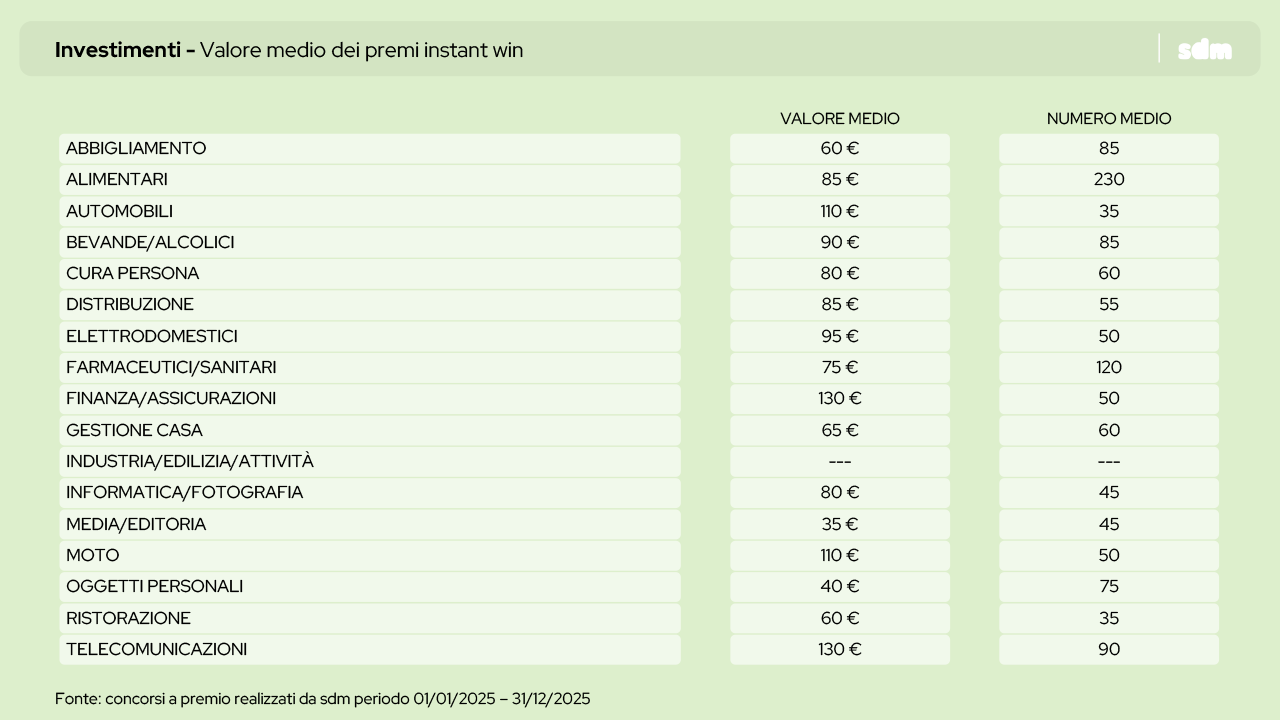1280x720 pixels.
Task: Click the VALORE MEDIO column header
Action: (x=839, y=119)
